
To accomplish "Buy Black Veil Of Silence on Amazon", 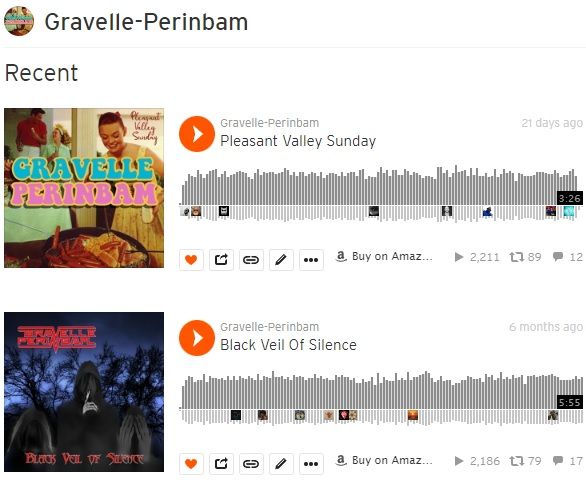I will (x=384, y=460).
